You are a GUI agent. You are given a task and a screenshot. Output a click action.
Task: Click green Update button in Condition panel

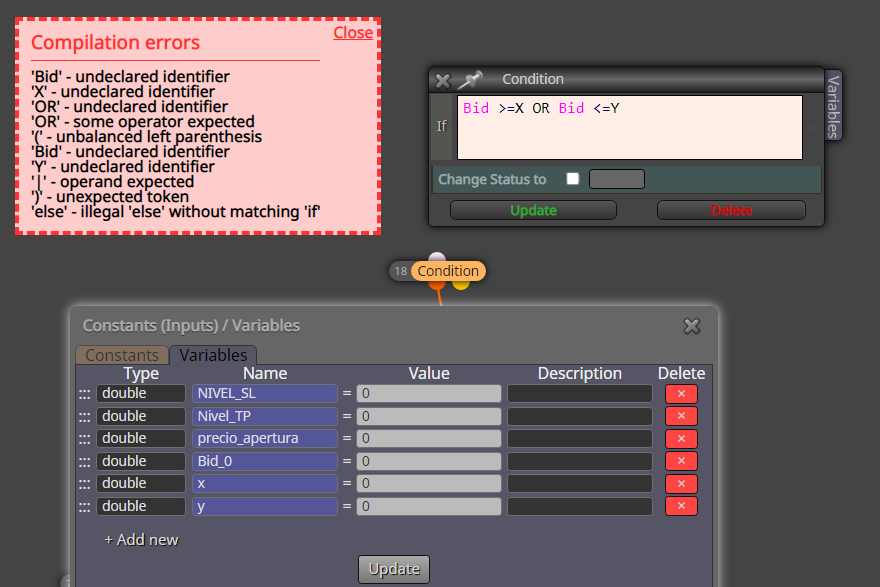[x=533, y=210]
